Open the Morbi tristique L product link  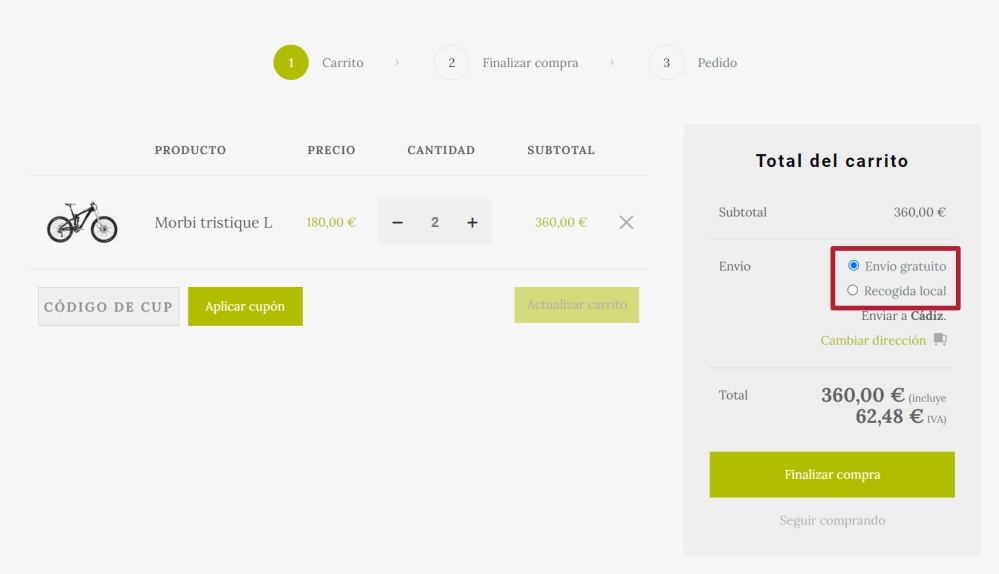click(213, 222)
